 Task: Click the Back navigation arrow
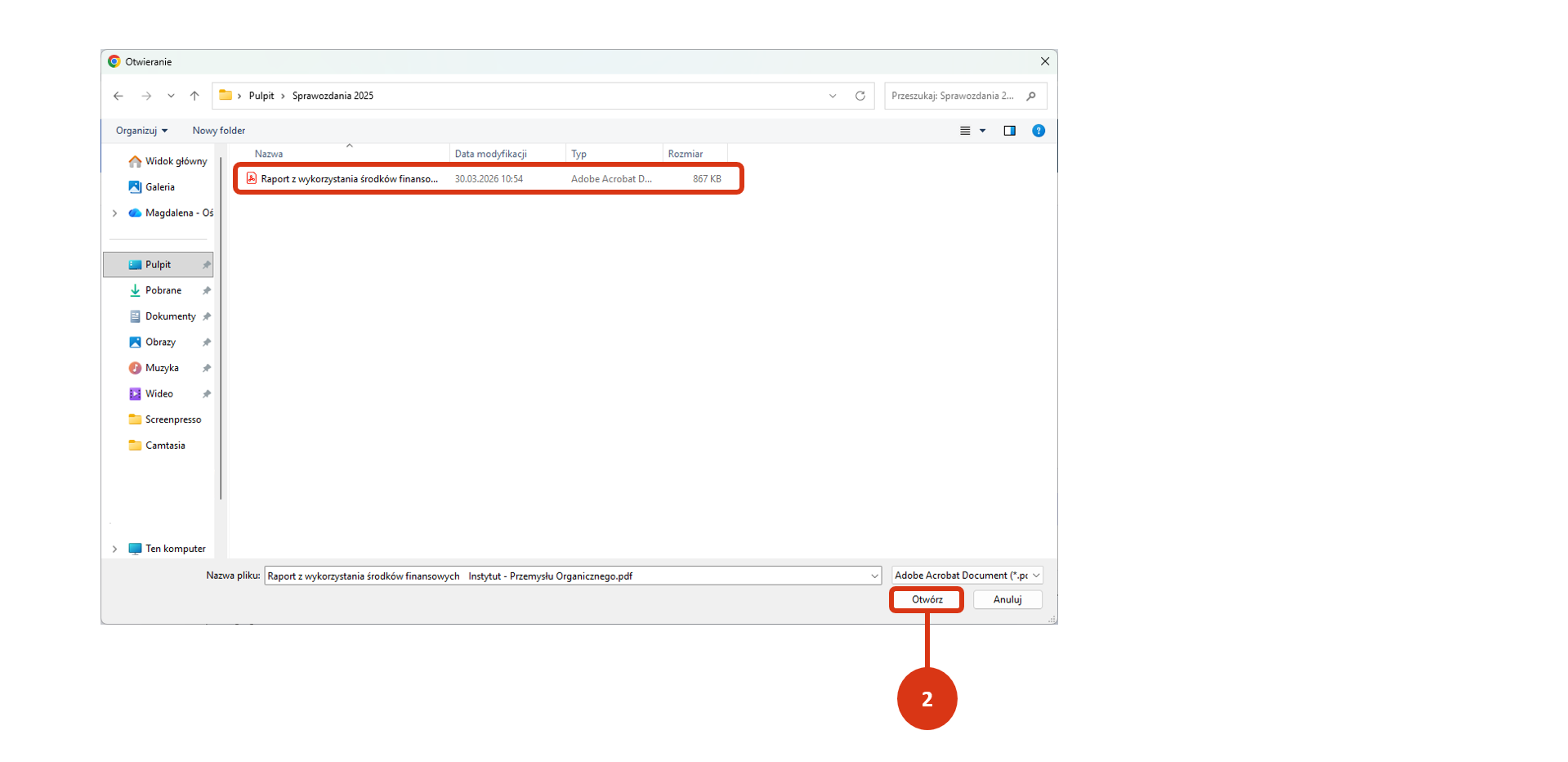tap(118, 96)
